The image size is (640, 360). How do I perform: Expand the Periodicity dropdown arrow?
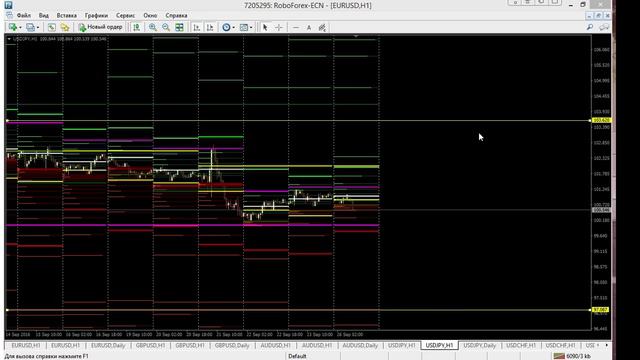pyautogui.click(x=233, y=28)
